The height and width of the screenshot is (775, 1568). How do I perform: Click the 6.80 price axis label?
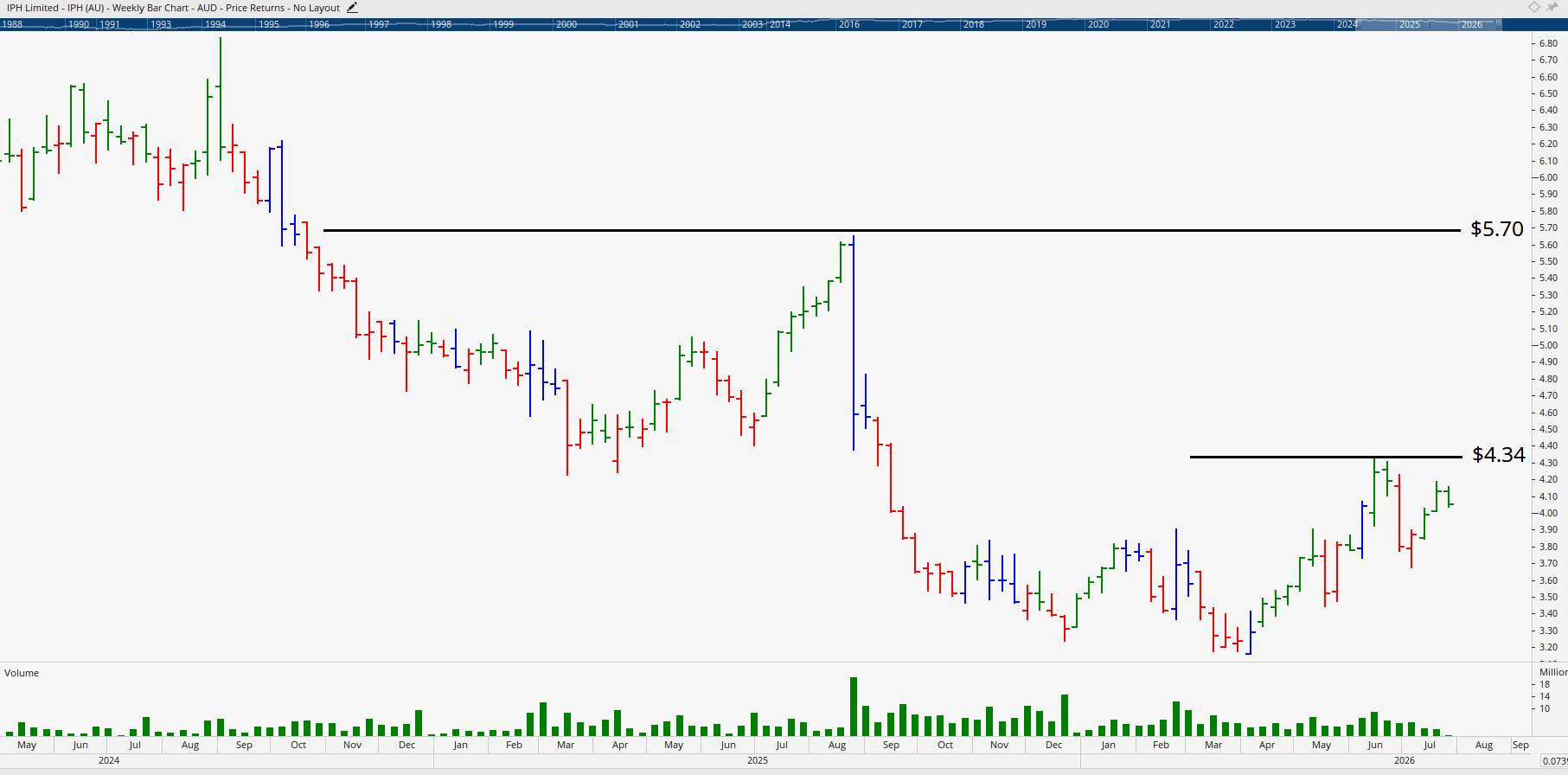coord(1548,43)
